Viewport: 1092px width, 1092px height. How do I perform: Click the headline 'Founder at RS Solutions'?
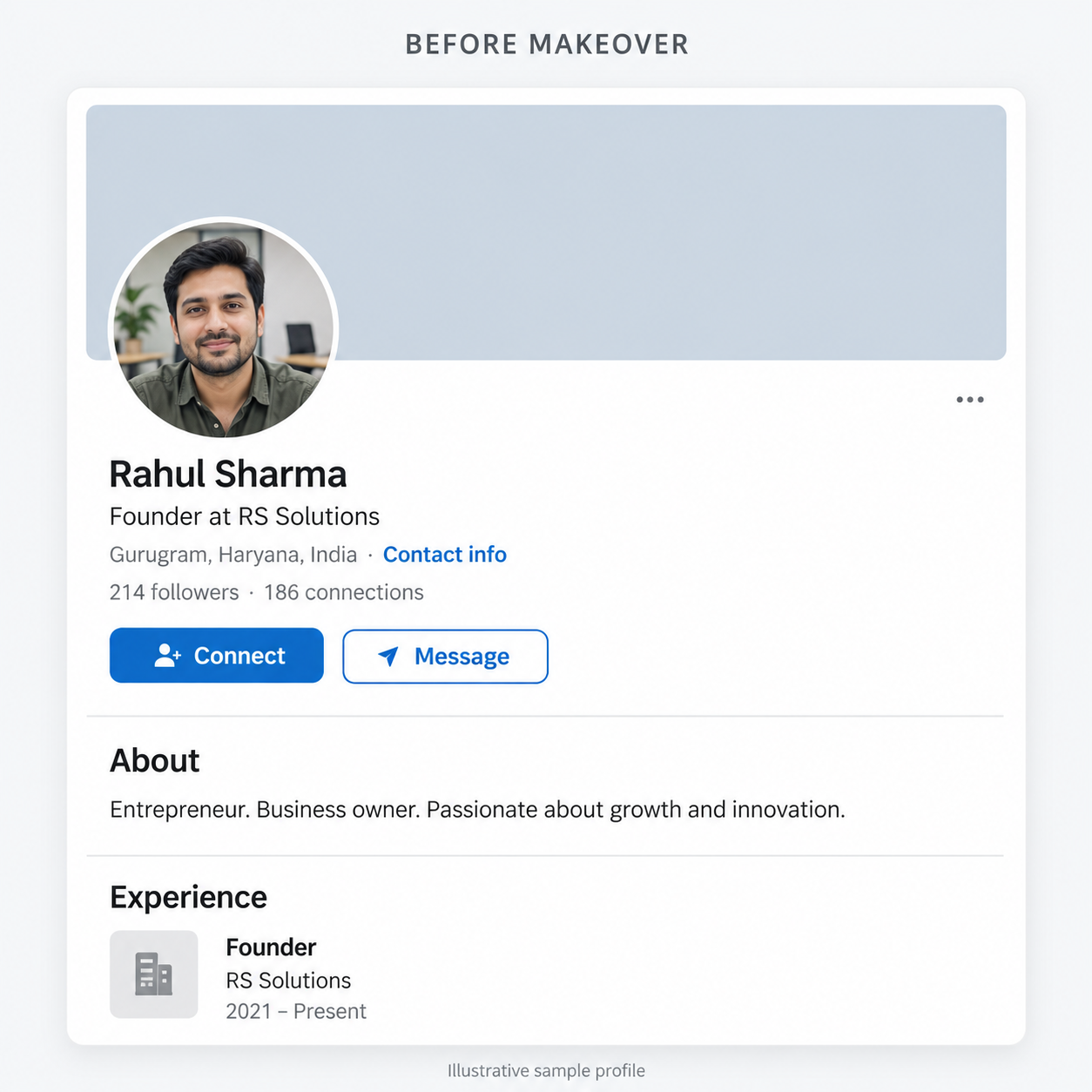point(245,516)
